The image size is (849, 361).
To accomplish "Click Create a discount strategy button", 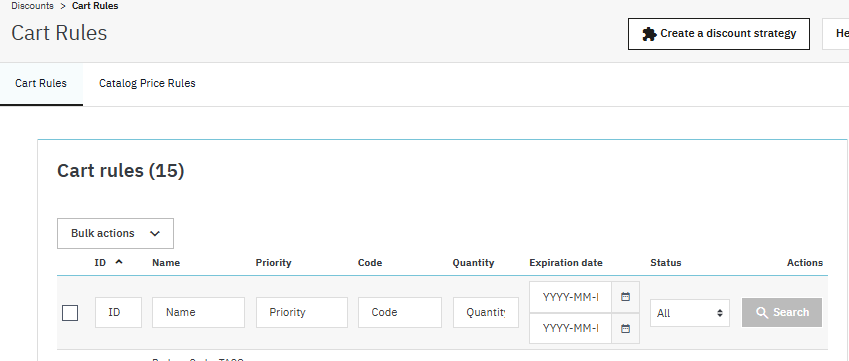I will pos(719,34).
